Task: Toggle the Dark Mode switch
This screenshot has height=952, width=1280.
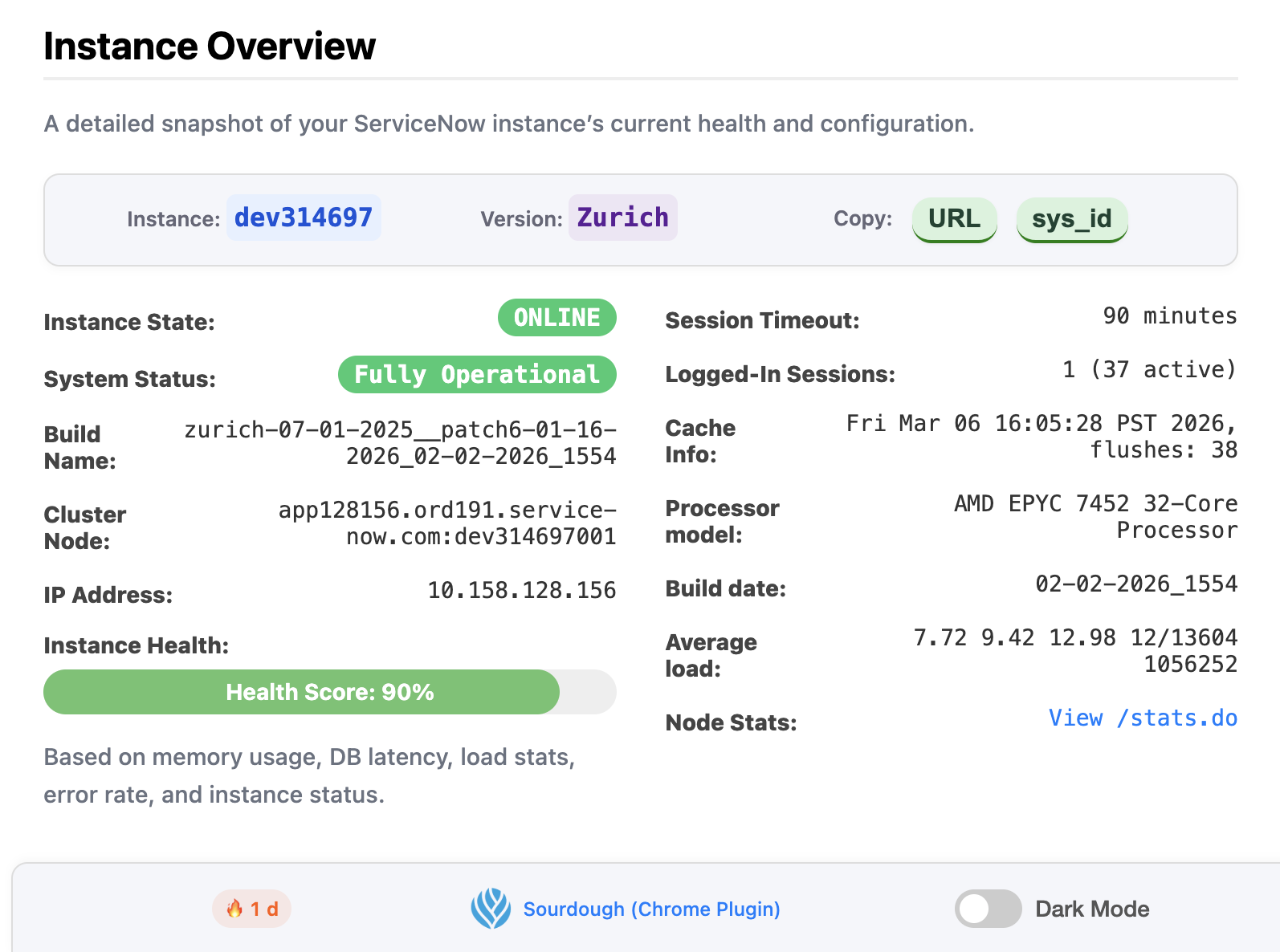Action: (x=988, y=909)
